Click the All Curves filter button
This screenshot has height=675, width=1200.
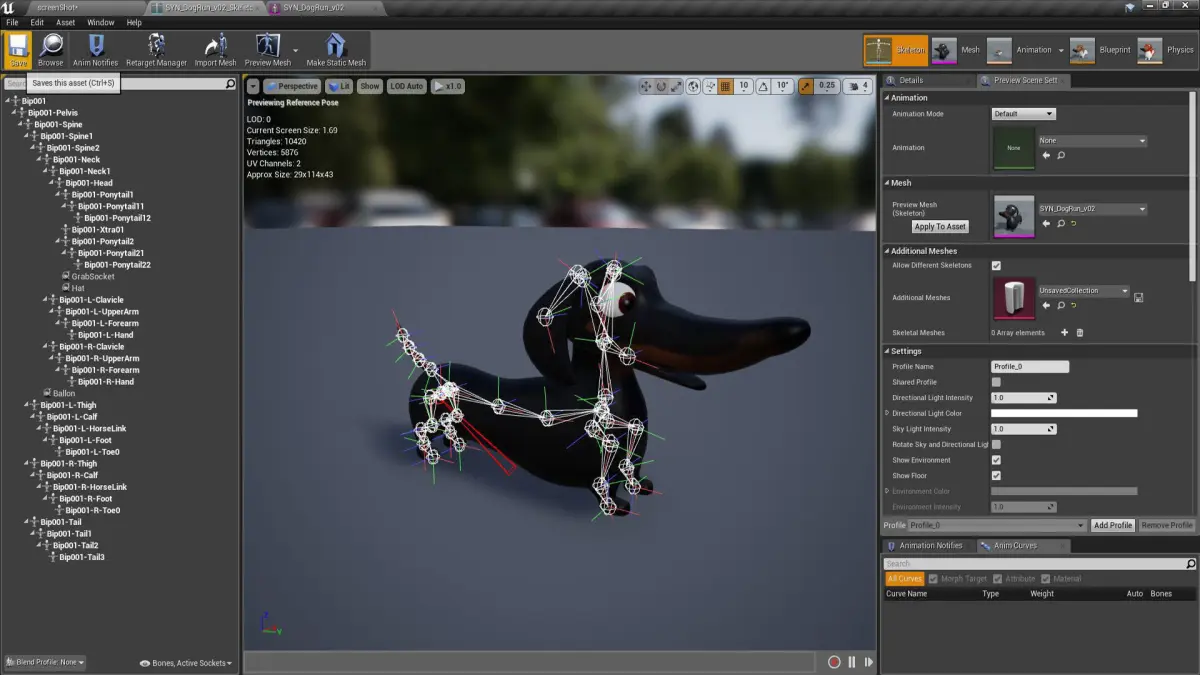[x=904, y=579]
